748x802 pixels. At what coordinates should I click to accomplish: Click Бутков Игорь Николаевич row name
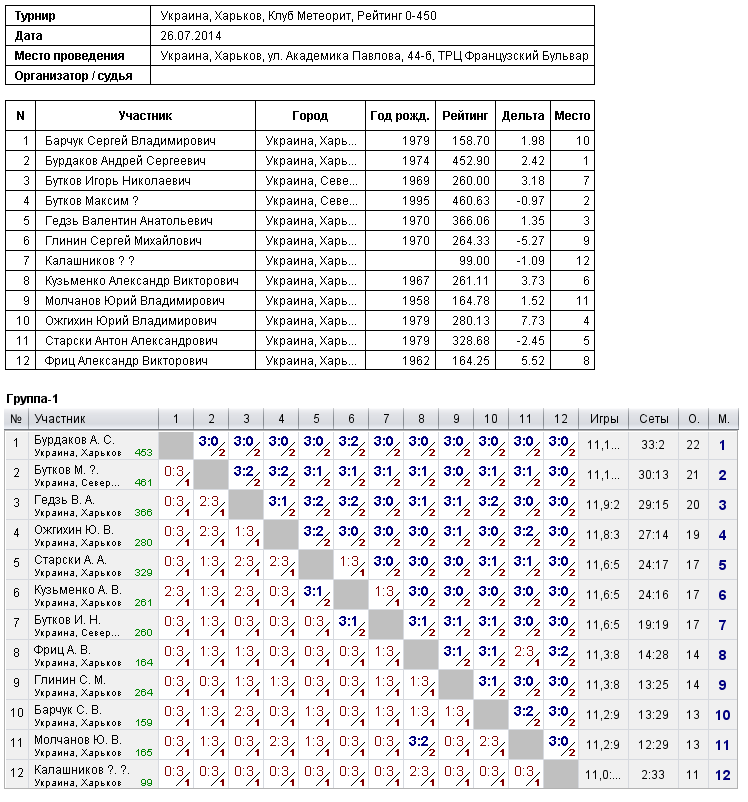[118, 181]
